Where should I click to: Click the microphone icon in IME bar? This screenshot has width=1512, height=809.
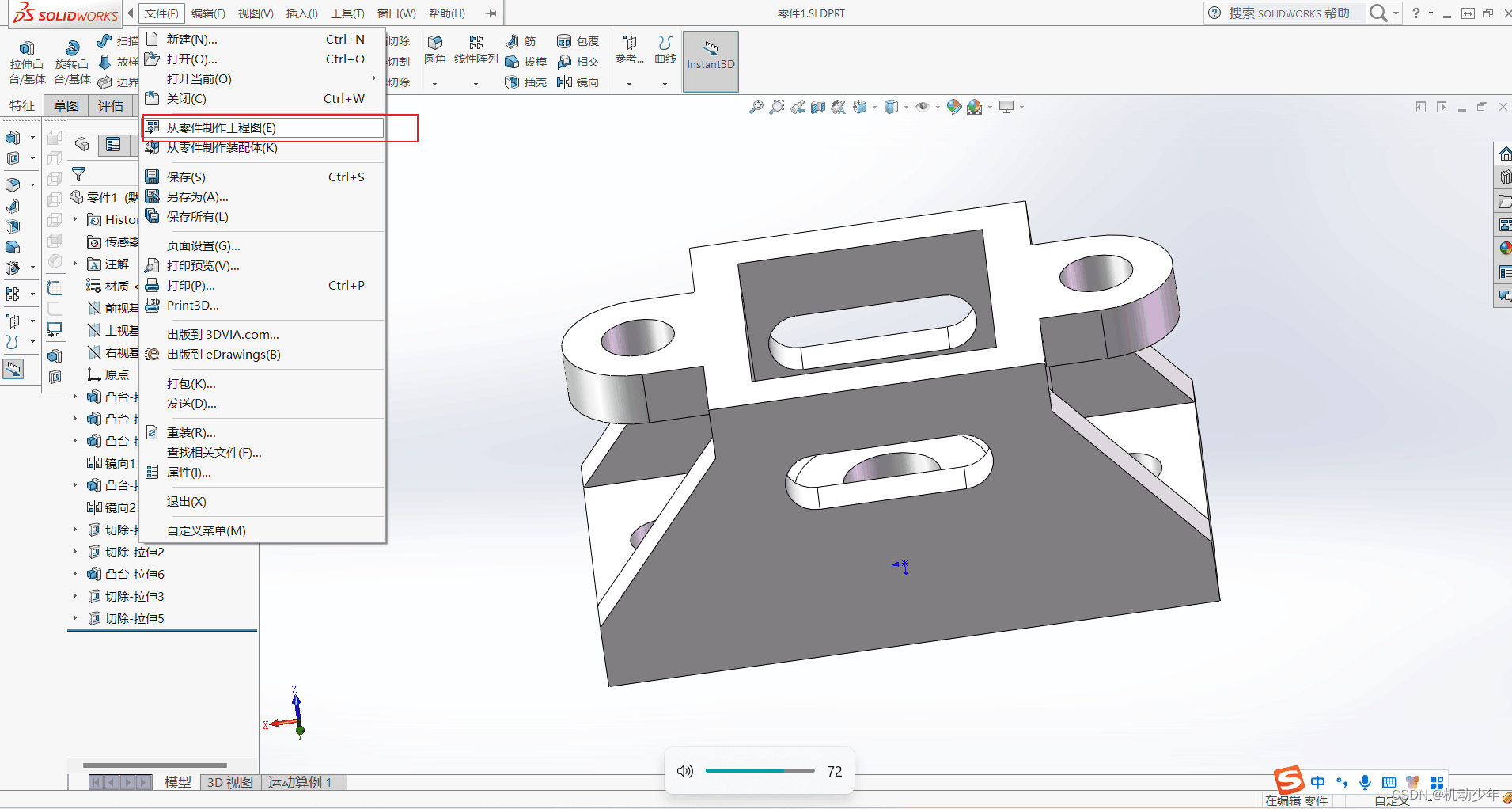coord(1365,782)
